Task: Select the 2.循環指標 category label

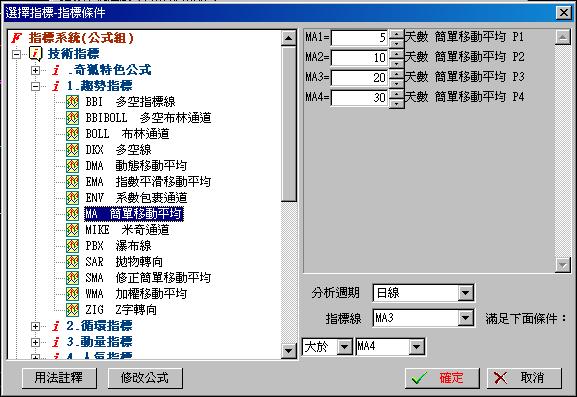Action: point(99,326)
